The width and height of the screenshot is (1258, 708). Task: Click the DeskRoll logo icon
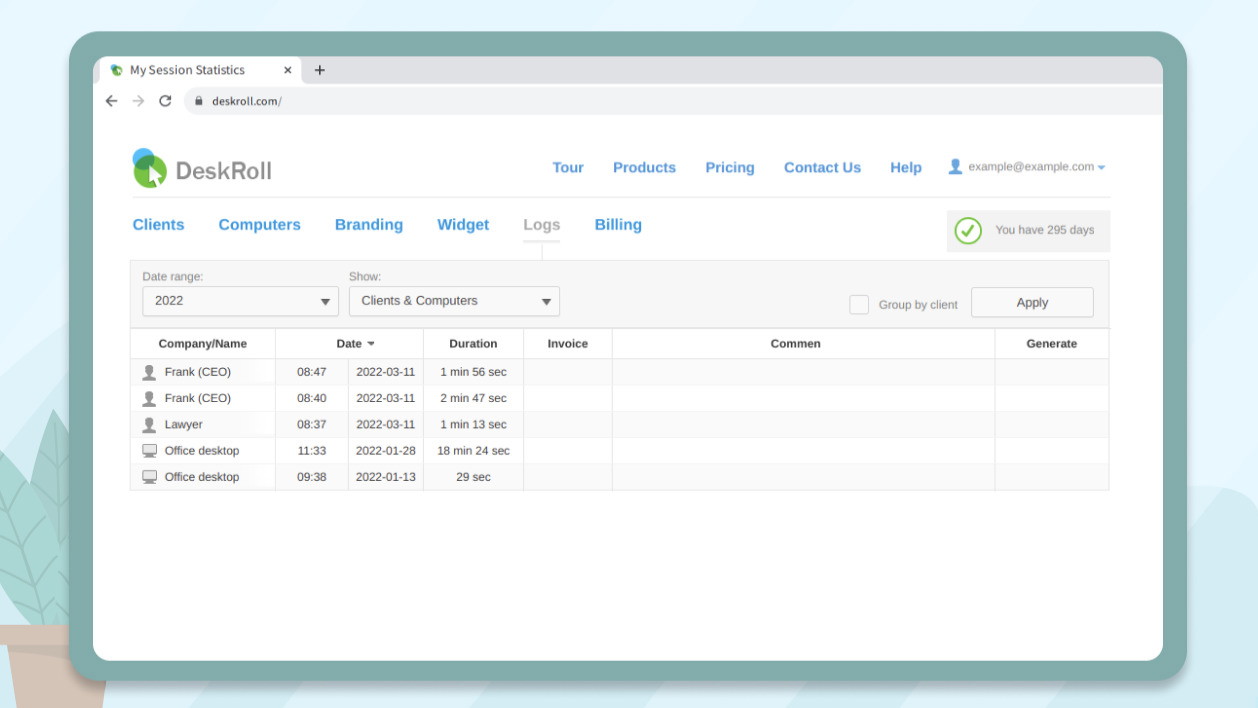tap(149, 169)
